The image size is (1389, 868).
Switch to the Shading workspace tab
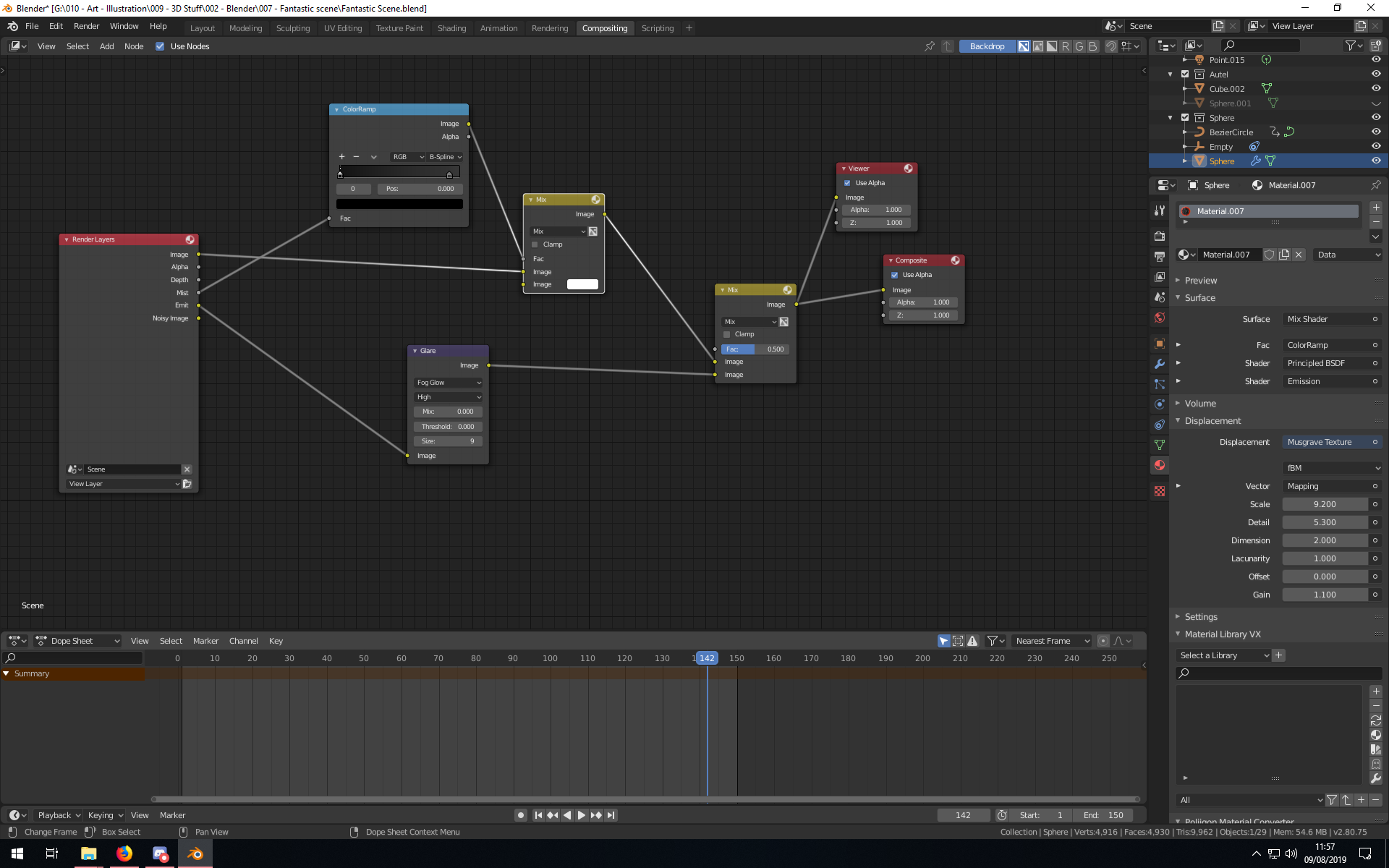pyautogui.click(x=451, y=28)
